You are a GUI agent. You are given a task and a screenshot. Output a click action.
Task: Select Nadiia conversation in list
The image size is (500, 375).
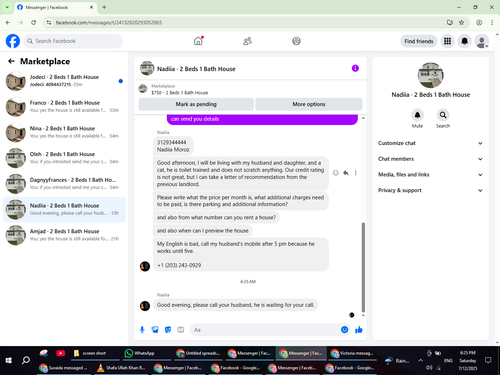[x=64, y=209]
